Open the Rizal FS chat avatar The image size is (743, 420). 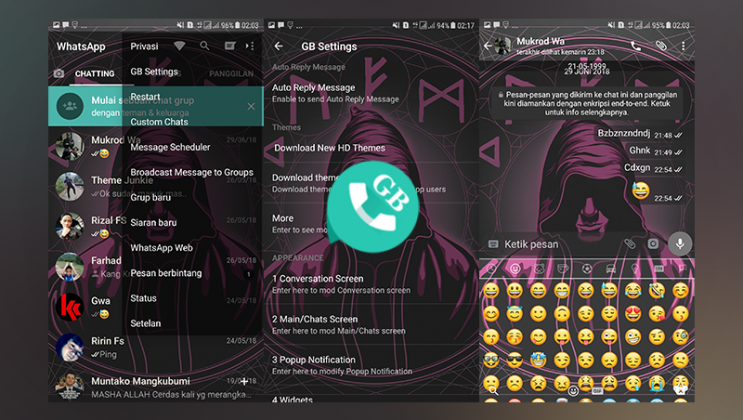[x=70, y=227]
